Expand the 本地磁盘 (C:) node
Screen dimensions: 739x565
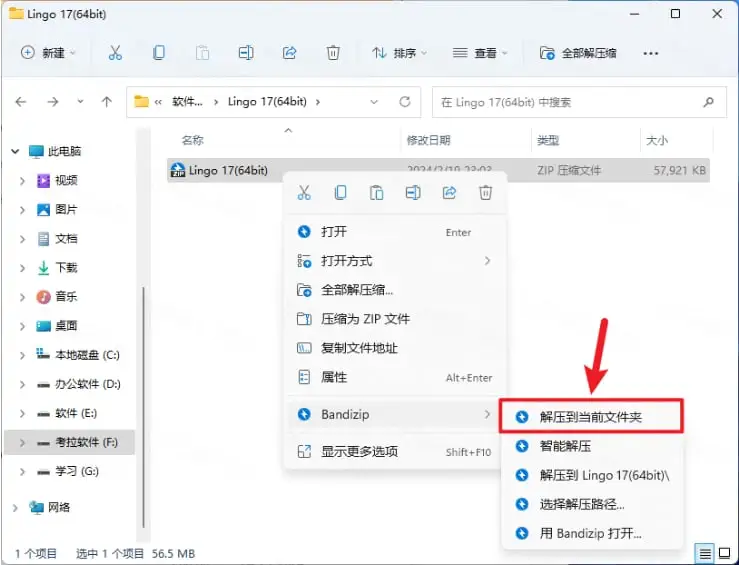coord(22,355)
